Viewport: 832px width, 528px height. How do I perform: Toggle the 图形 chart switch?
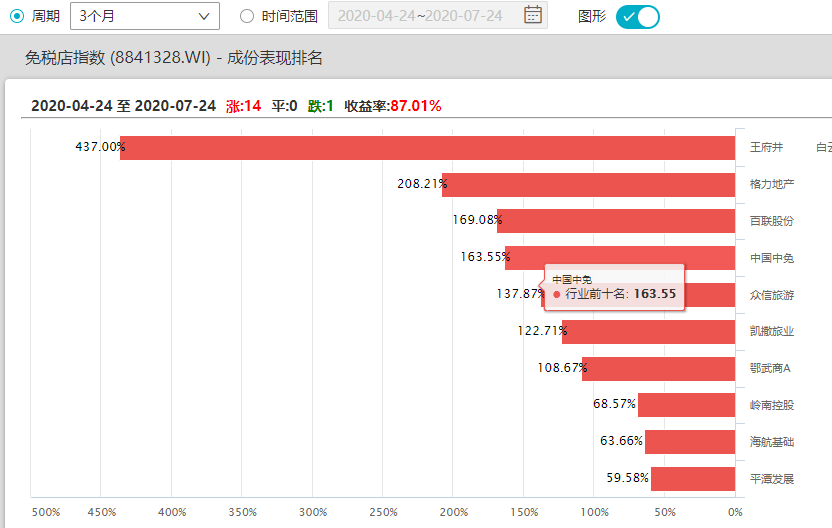pos(637,16)
